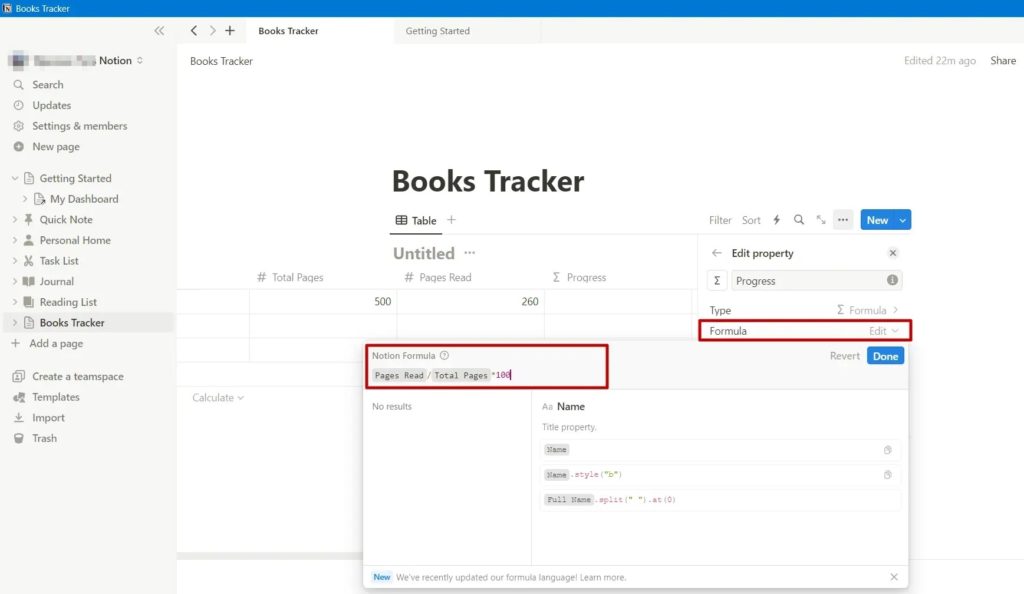
Task: Open automations lightning bolt icon
Action: [776, 220]
